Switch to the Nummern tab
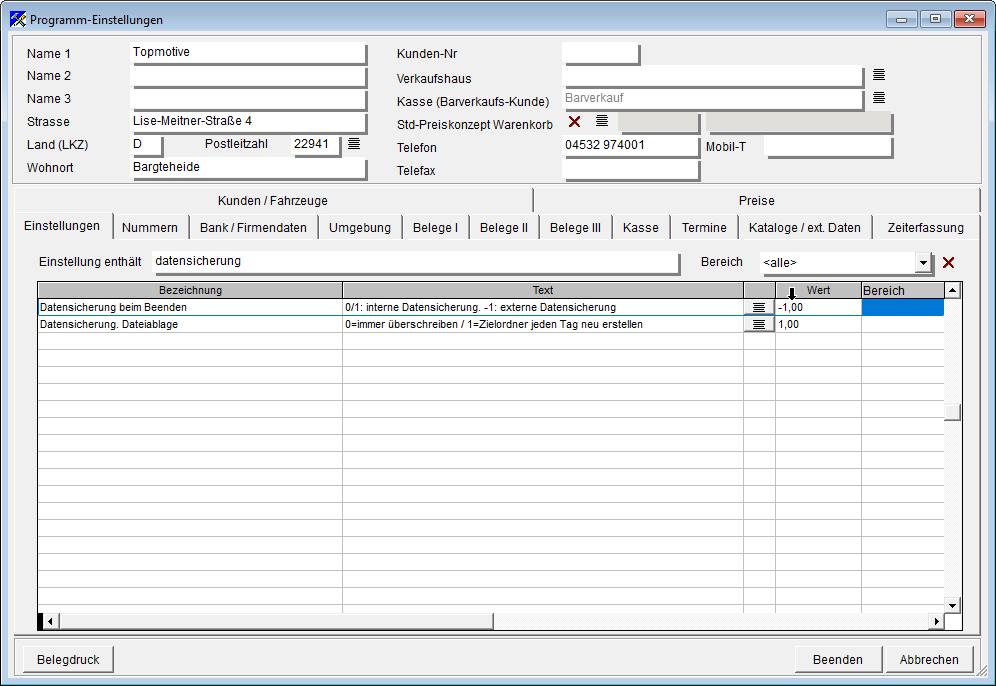The image size is (996, 686). [x=150, y=227]
